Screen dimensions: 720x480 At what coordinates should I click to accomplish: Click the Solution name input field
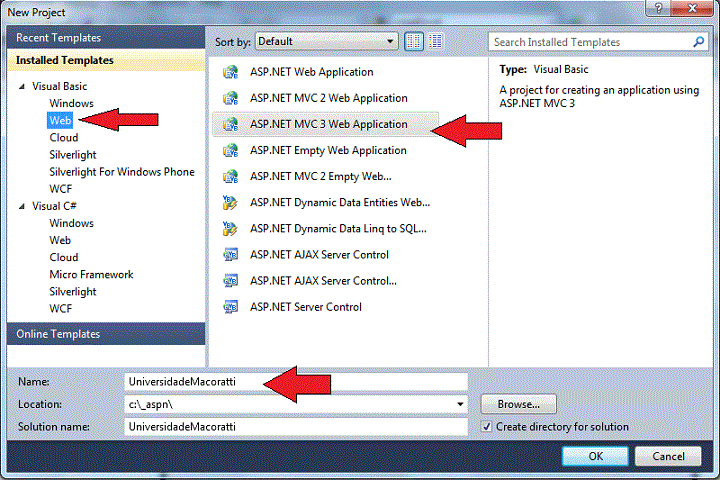click(x=296, y=427)
